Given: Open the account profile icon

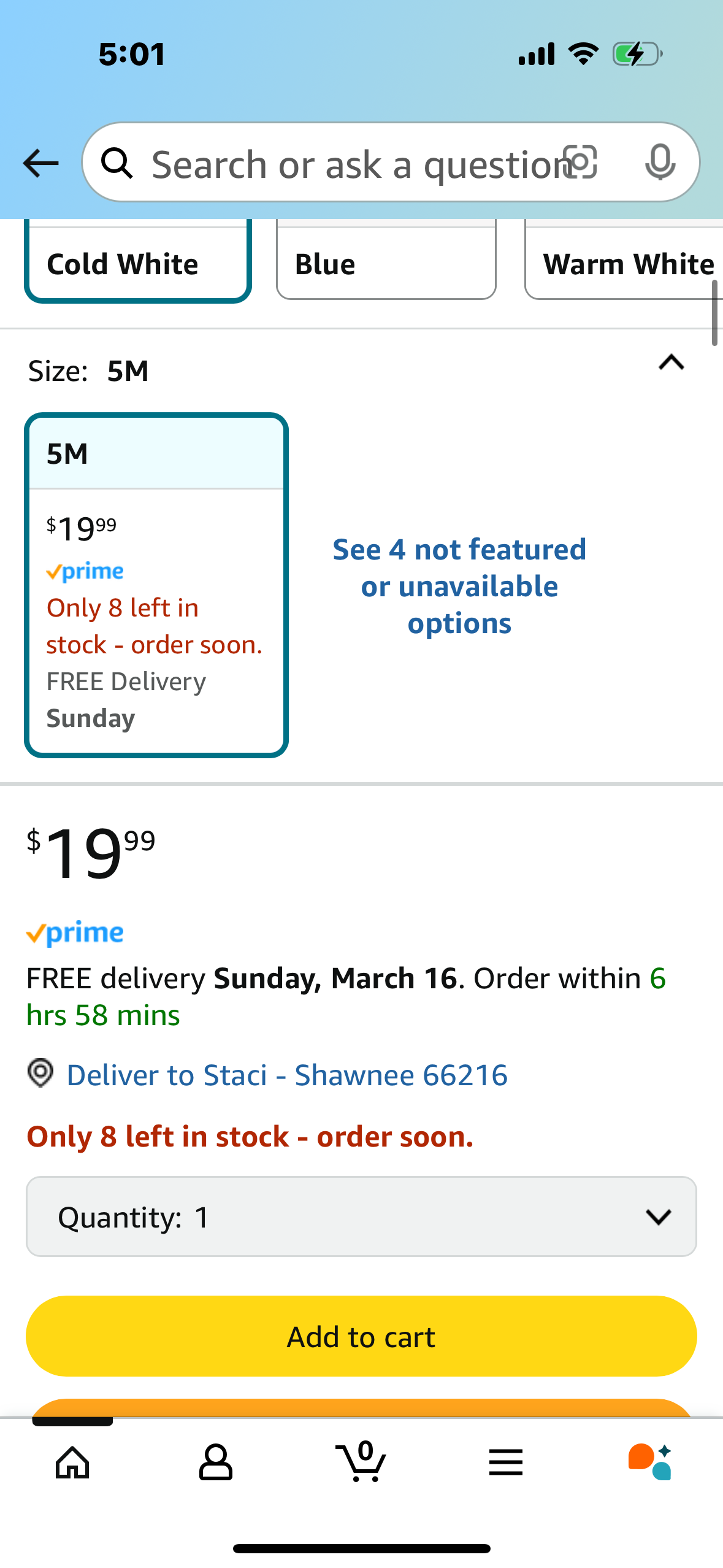Looking at the screenshot, I should [x=216, y=1462].
